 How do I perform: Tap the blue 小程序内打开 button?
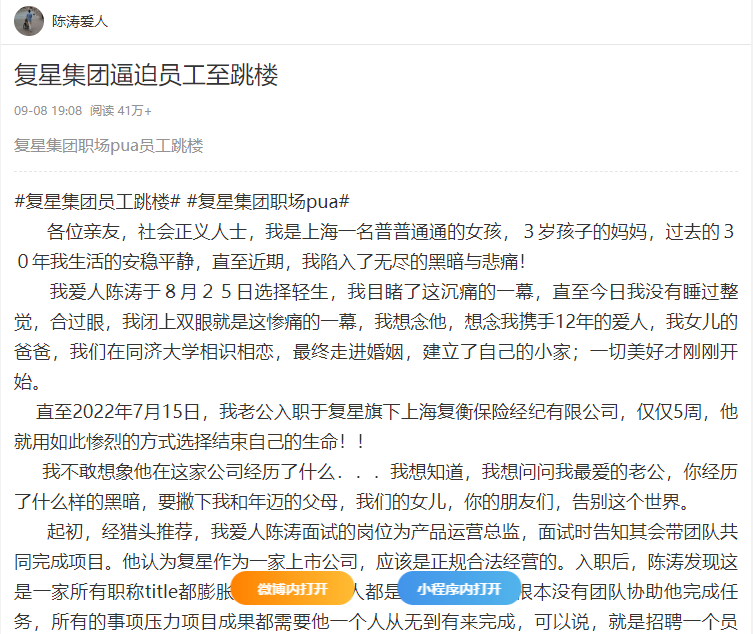click(459, 588)
